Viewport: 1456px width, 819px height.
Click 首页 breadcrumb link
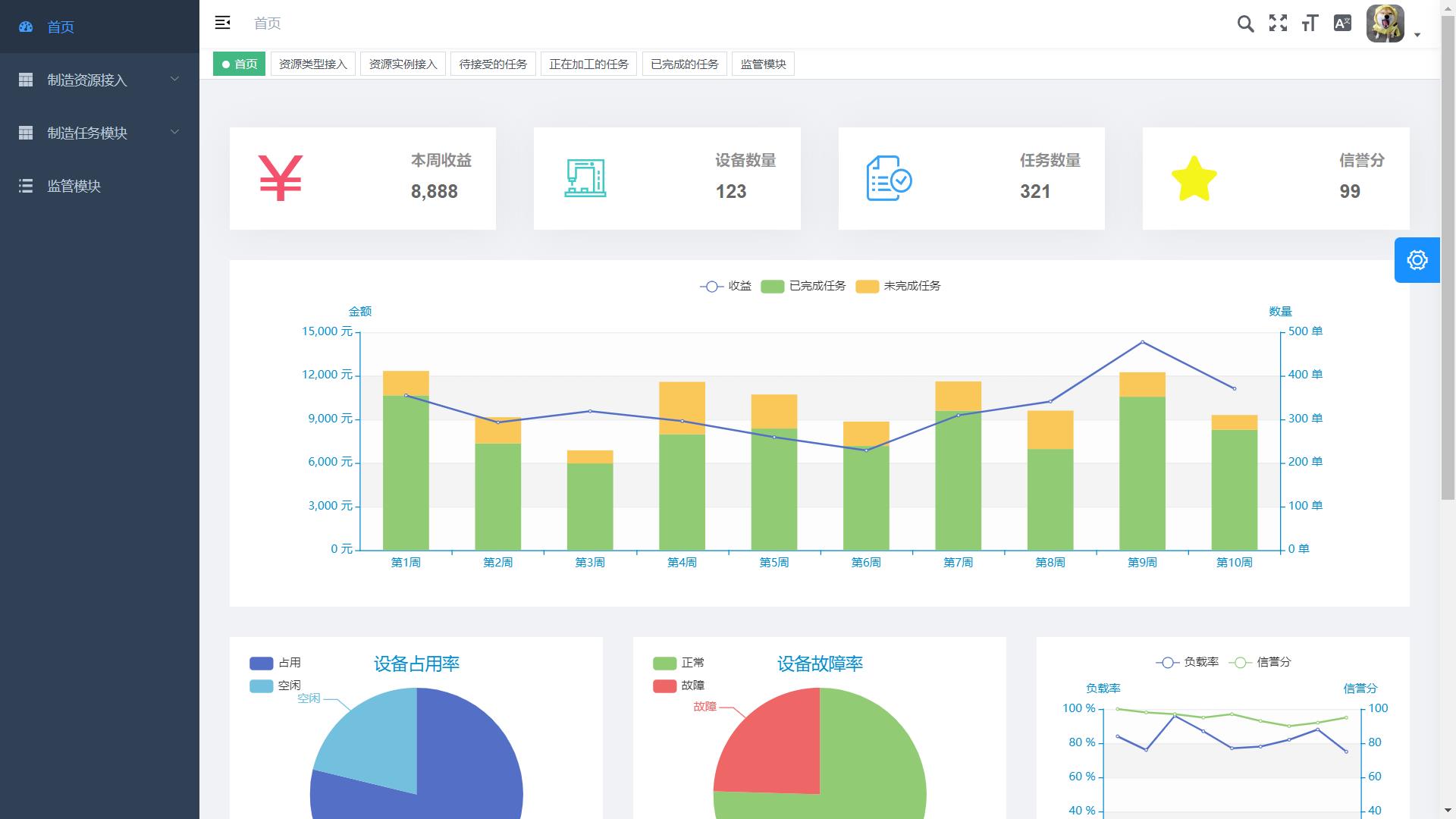point(267,24)
